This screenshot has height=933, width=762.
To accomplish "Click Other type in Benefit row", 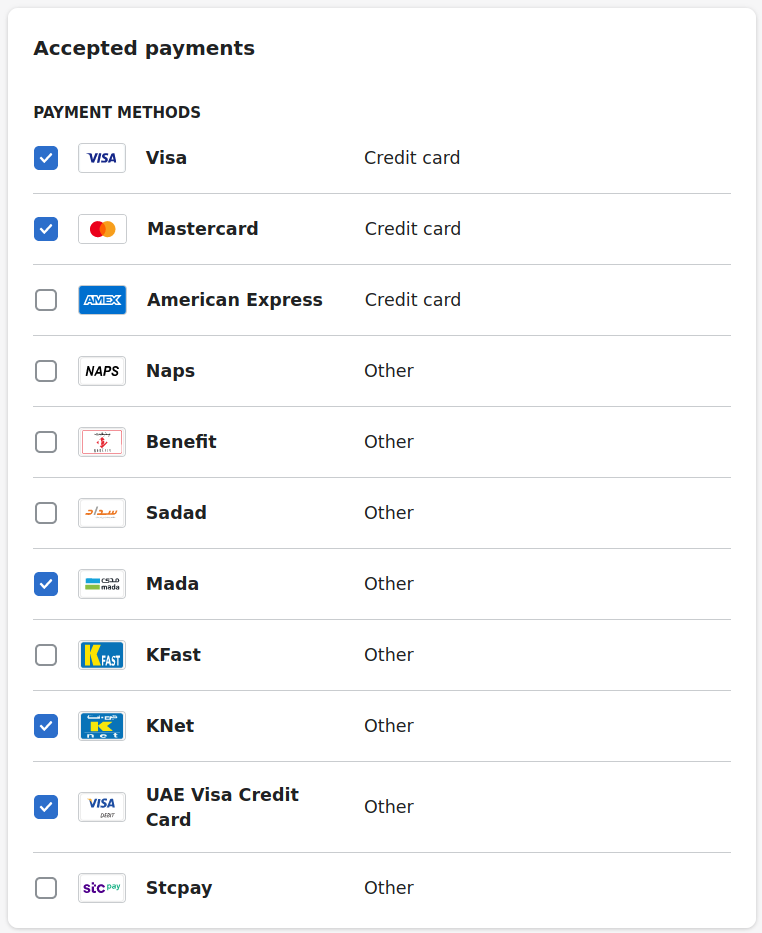I will [x=389, y=442].
